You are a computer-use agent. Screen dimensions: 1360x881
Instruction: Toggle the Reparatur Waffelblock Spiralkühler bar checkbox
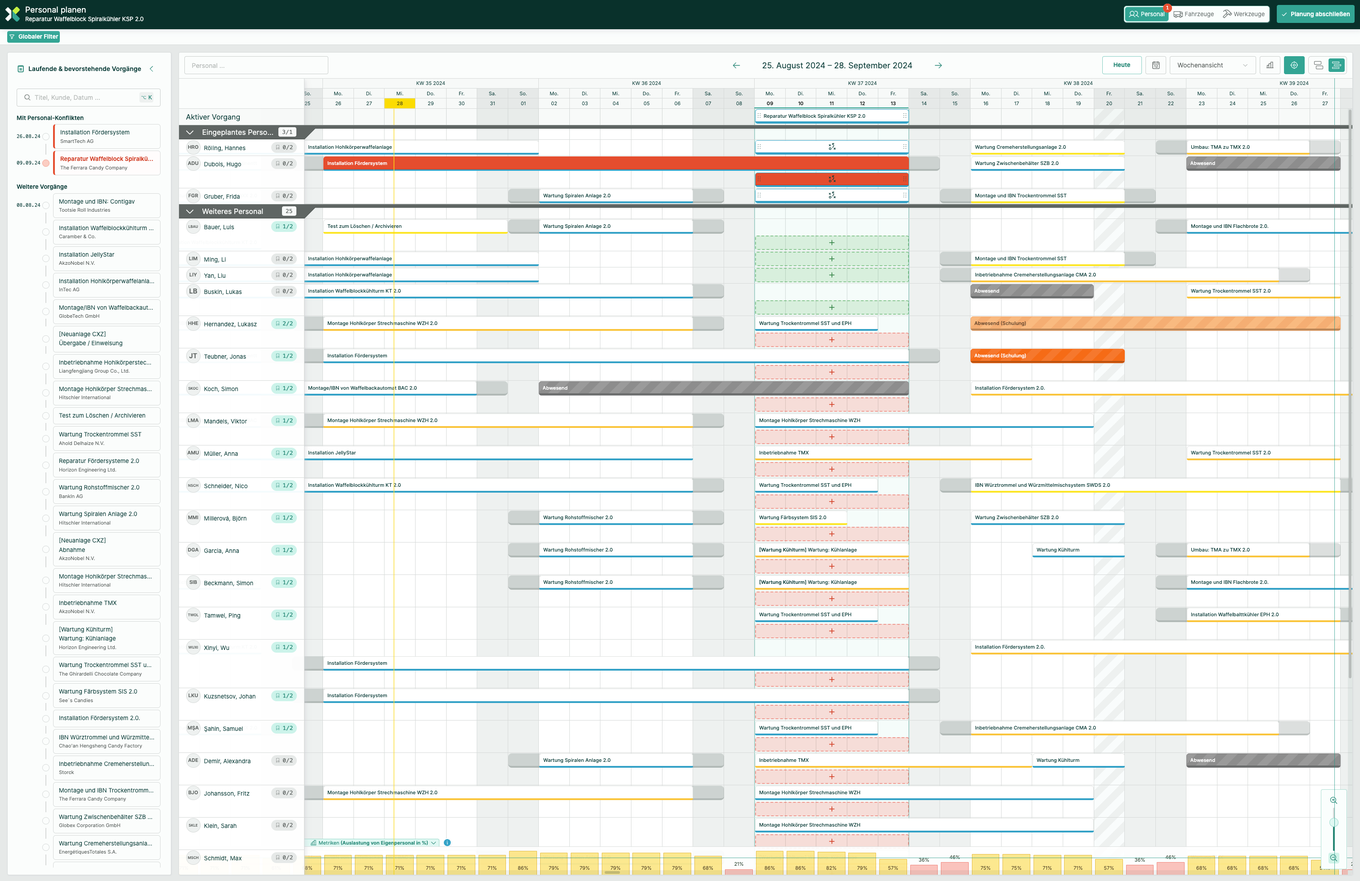coord(759,116)
